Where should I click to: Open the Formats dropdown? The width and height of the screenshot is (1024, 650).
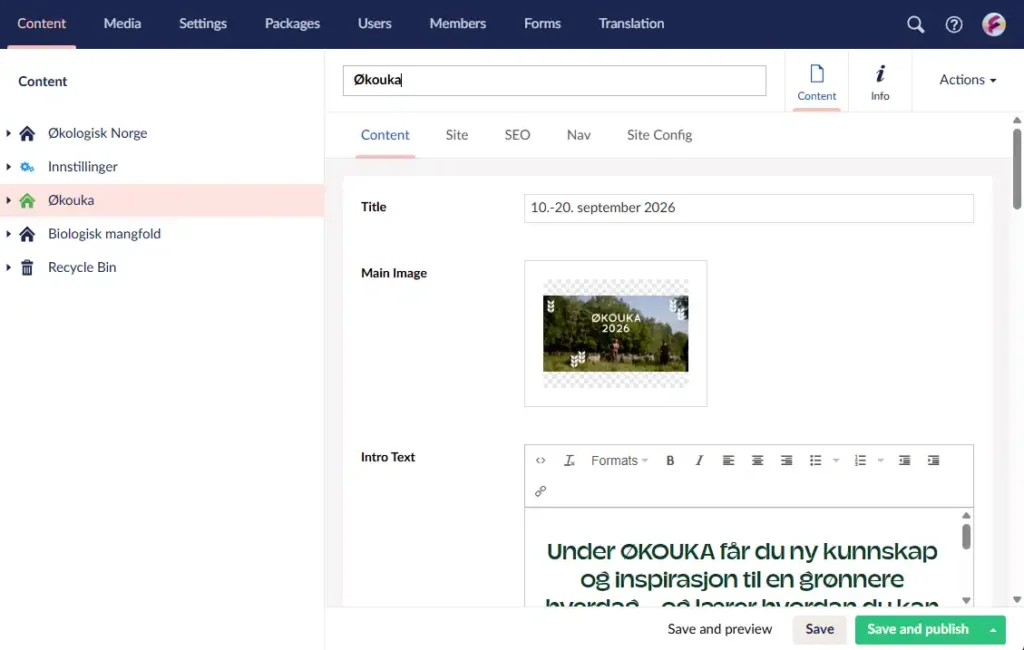coord(619,461)
